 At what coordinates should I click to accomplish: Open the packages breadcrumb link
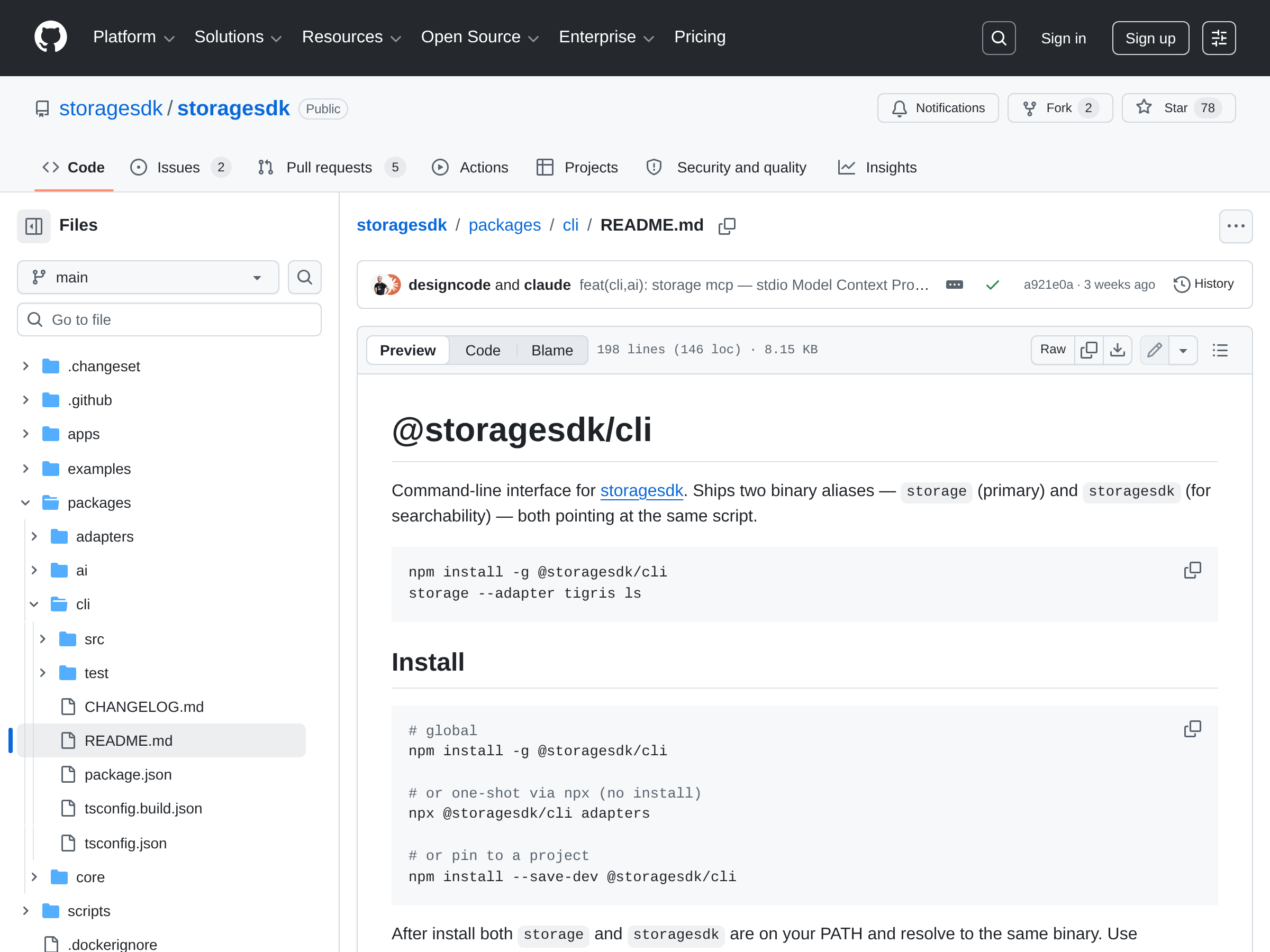[504, 225]
